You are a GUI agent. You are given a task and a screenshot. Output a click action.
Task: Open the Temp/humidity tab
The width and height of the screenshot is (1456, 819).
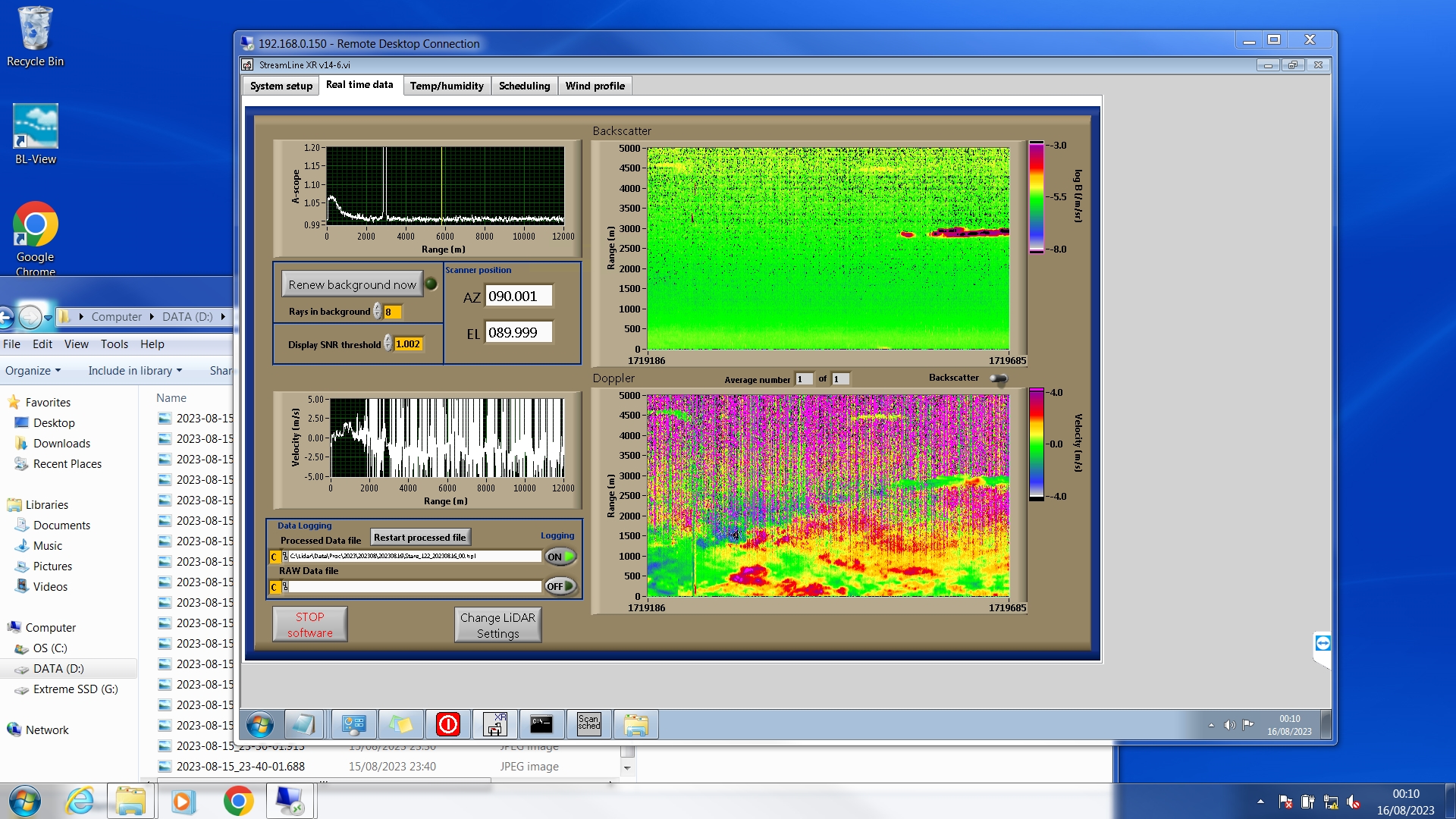coord(447,86)
